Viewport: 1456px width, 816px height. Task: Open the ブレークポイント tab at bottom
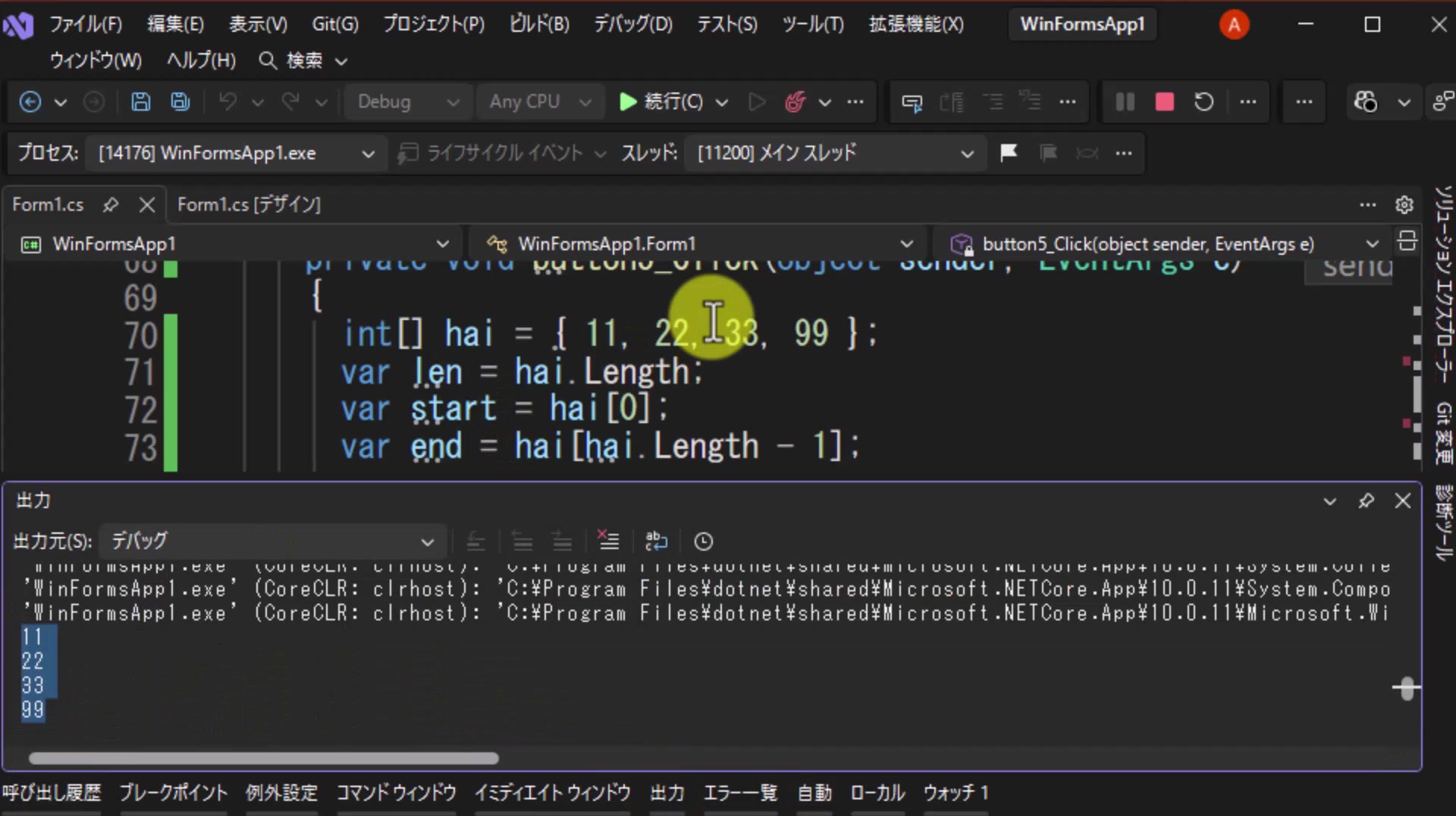coord(173,792)
